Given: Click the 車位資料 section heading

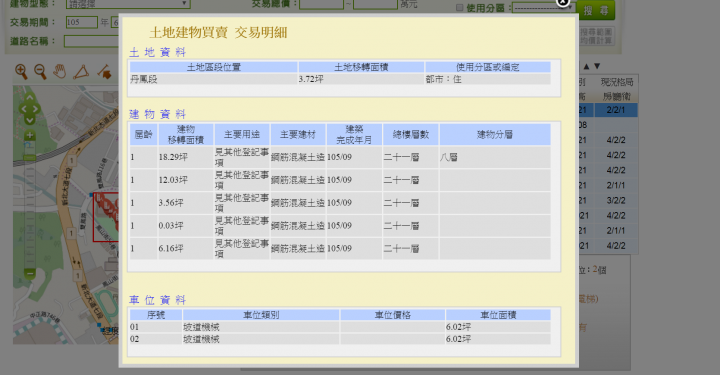Looking at the screenshot, I should pos(157,300).
